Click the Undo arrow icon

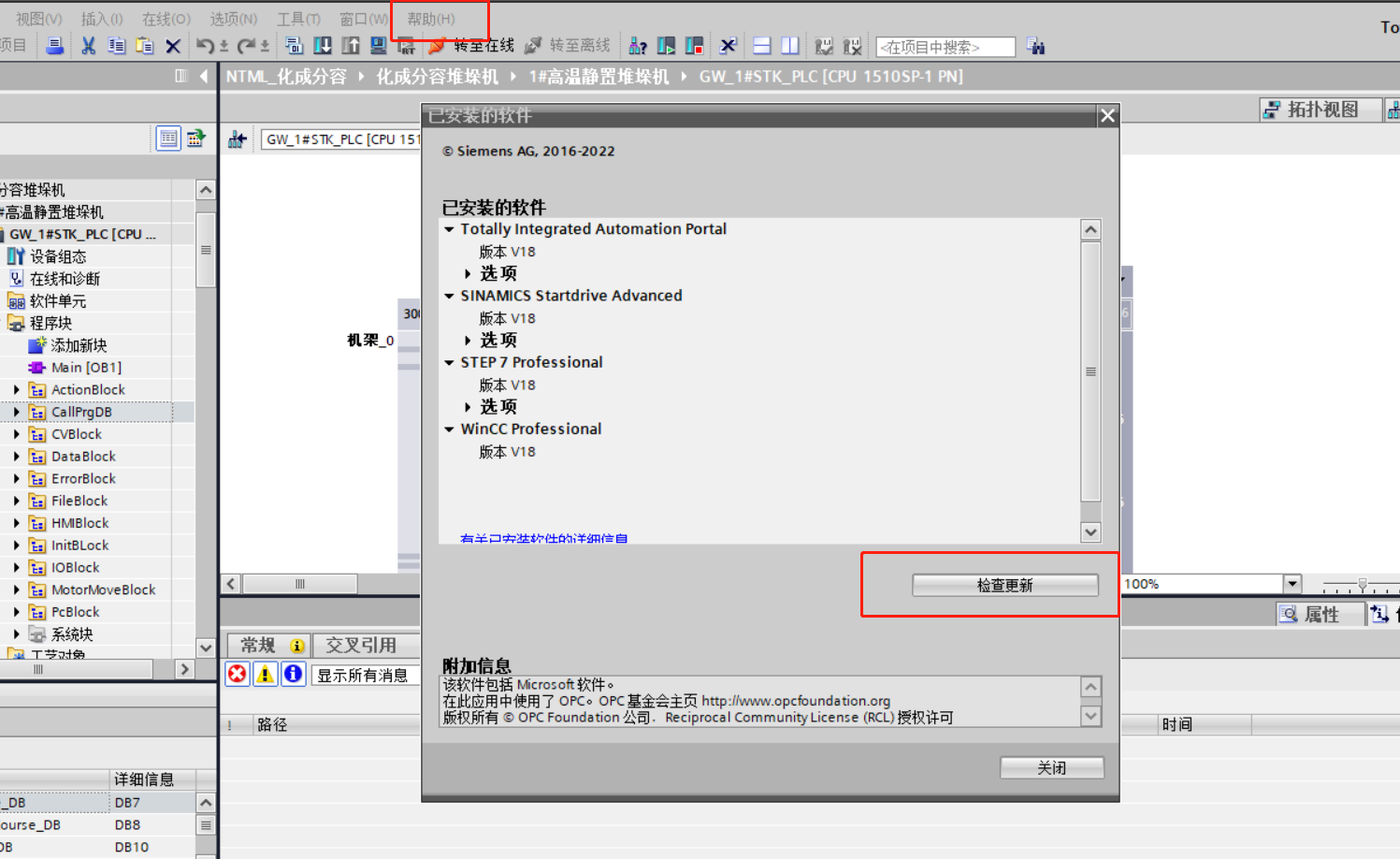tap(204, 46)
